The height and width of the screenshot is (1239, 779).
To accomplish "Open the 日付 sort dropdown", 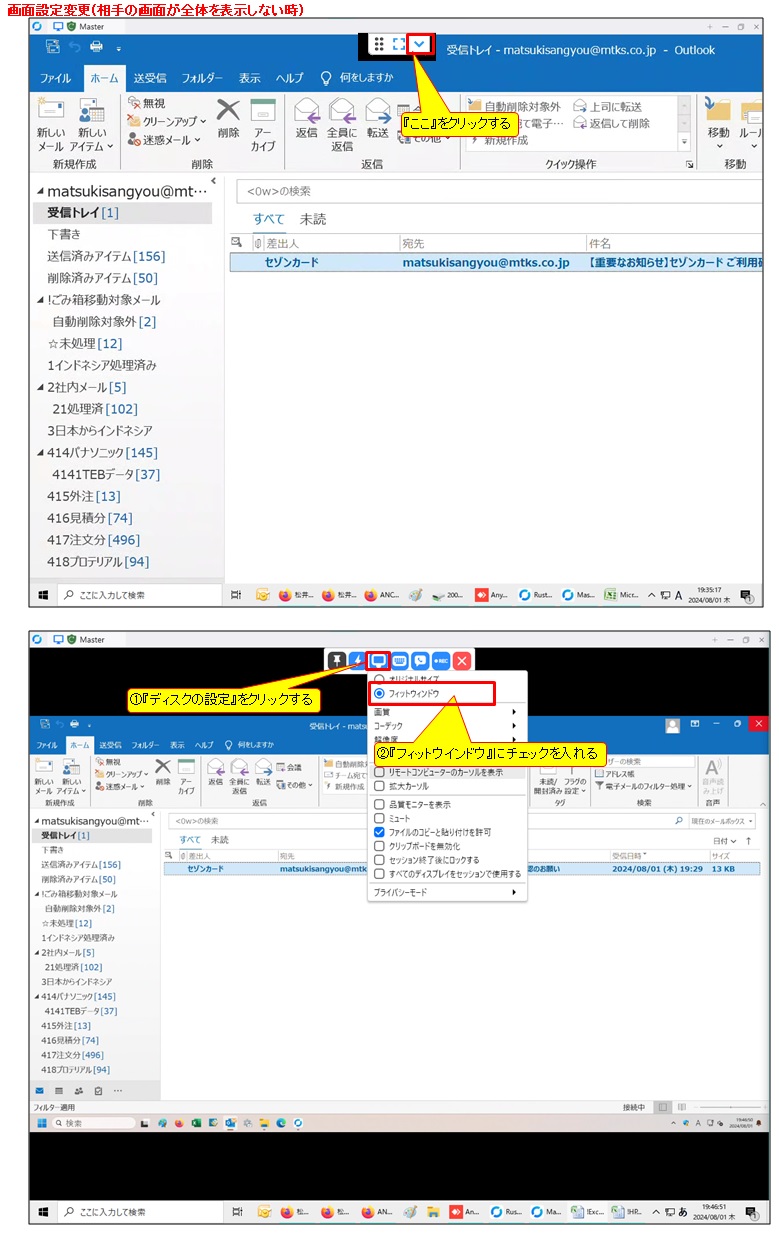I will (725, 841).
